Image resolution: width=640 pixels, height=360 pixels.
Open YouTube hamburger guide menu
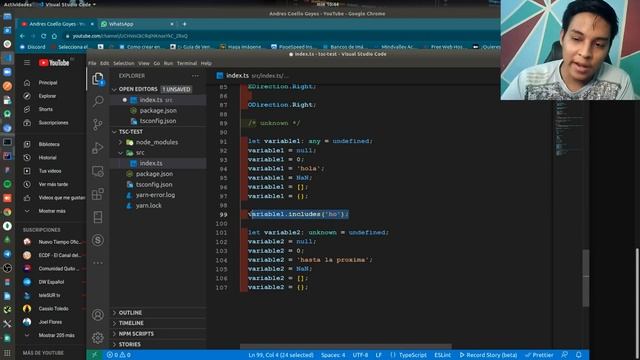27,63
